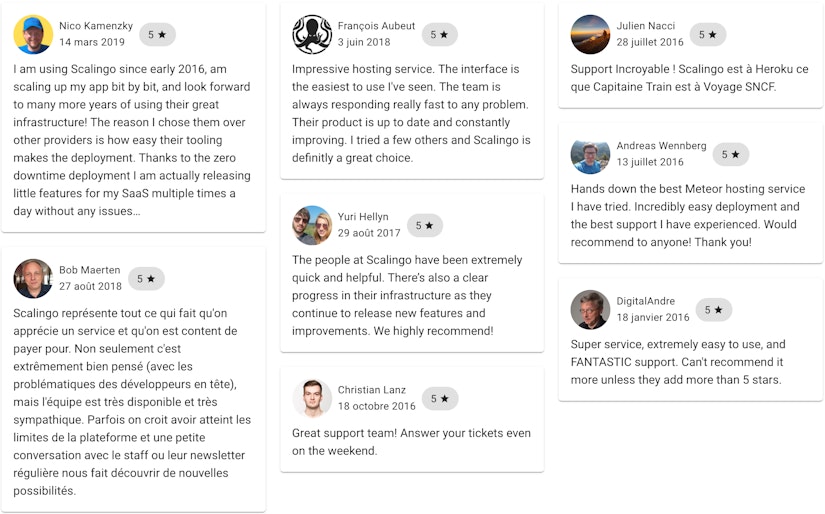Click Andreas Wennberg's profile photo
This screenshot has width=825, height=514.
(590, 154)
